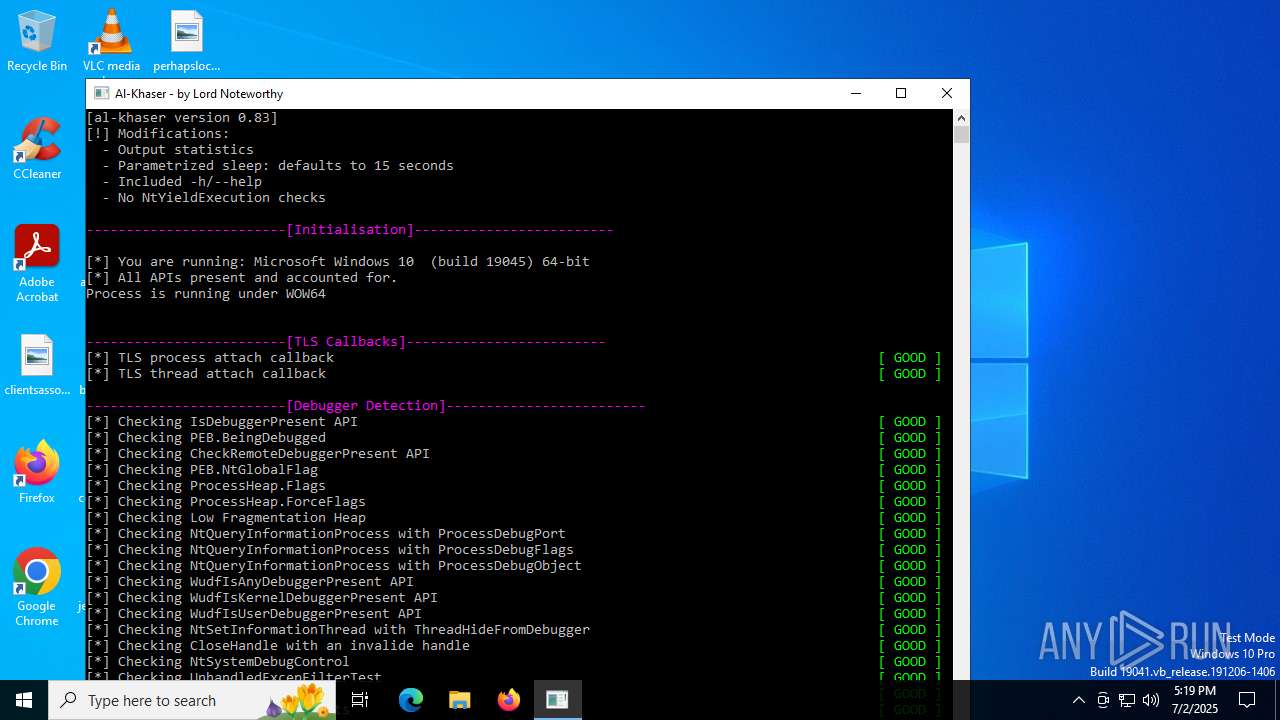Open Al-Khaser window system menu icon

[x=101, y=93]
